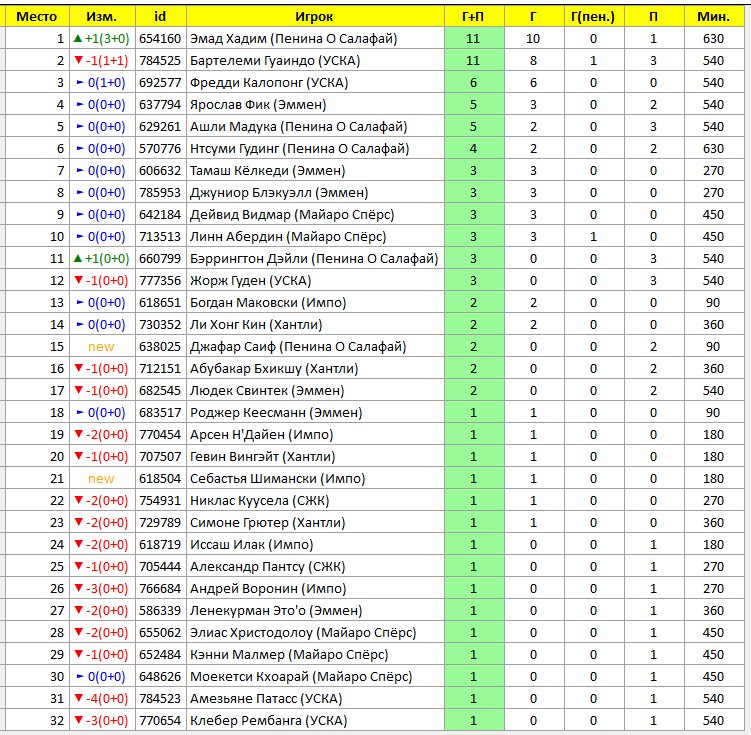Click player name Линн Абердин
751x735 pixels.
236,237
